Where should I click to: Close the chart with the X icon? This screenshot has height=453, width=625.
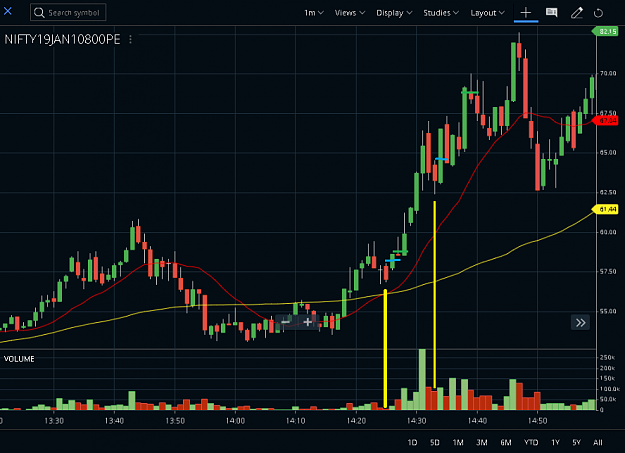point(8,11)
